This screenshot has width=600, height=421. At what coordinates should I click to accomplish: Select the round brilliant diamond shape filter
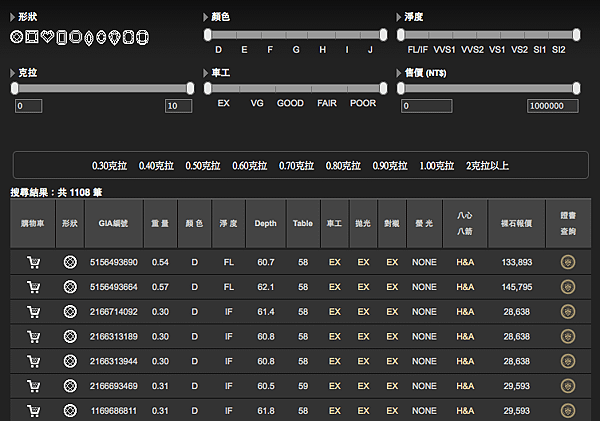point(16,37)
